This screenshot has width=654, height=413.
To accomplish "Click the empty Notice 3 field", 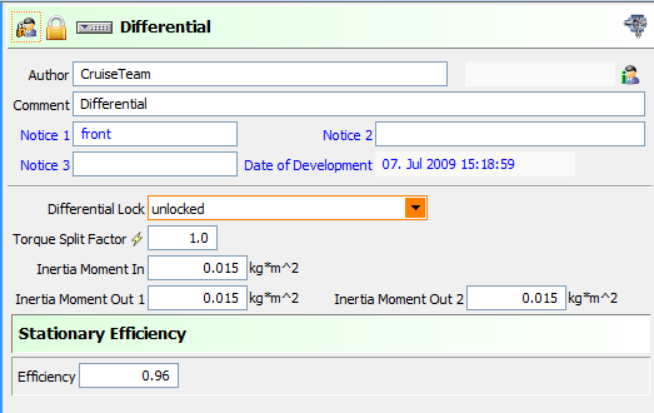I will pos(155,164).
